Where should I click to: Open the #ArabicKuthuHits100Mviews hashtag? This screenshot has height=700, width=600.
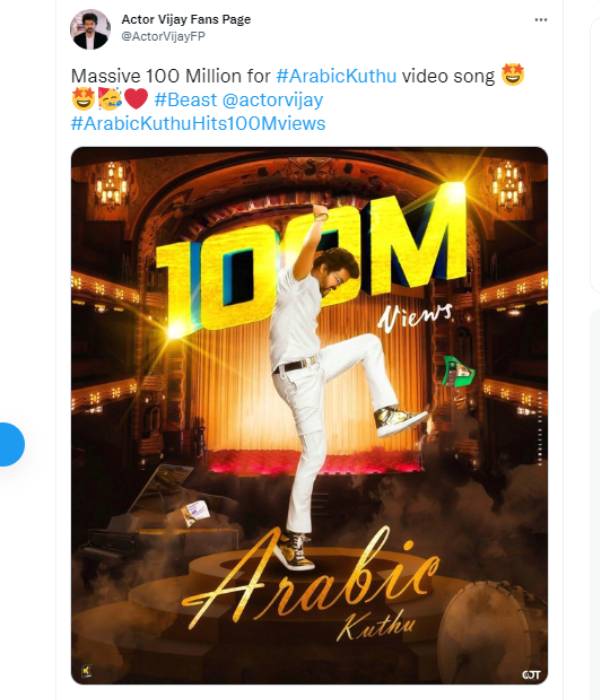point(198,123)
